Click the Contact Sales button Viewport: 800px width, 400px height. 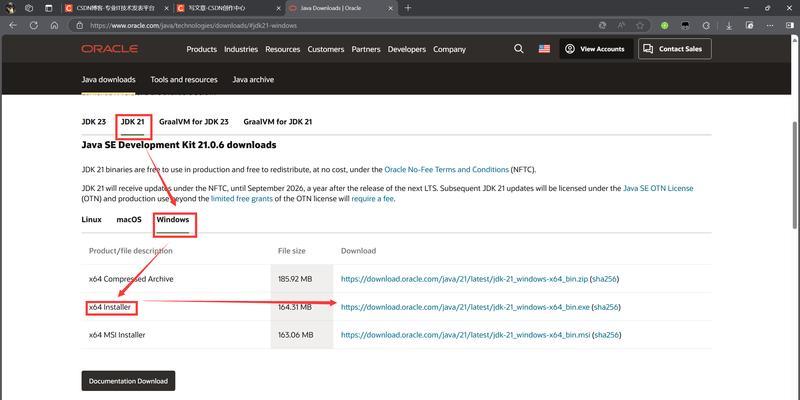(674, 49)
